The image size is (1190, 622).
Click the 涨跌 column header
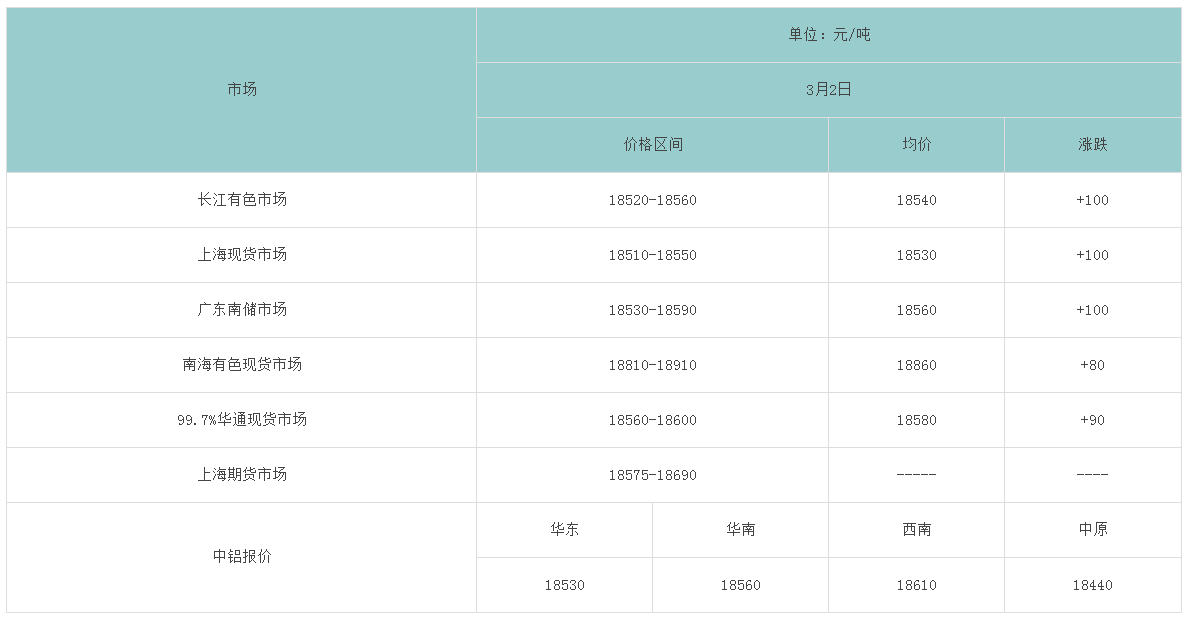tap(1092, 145)
